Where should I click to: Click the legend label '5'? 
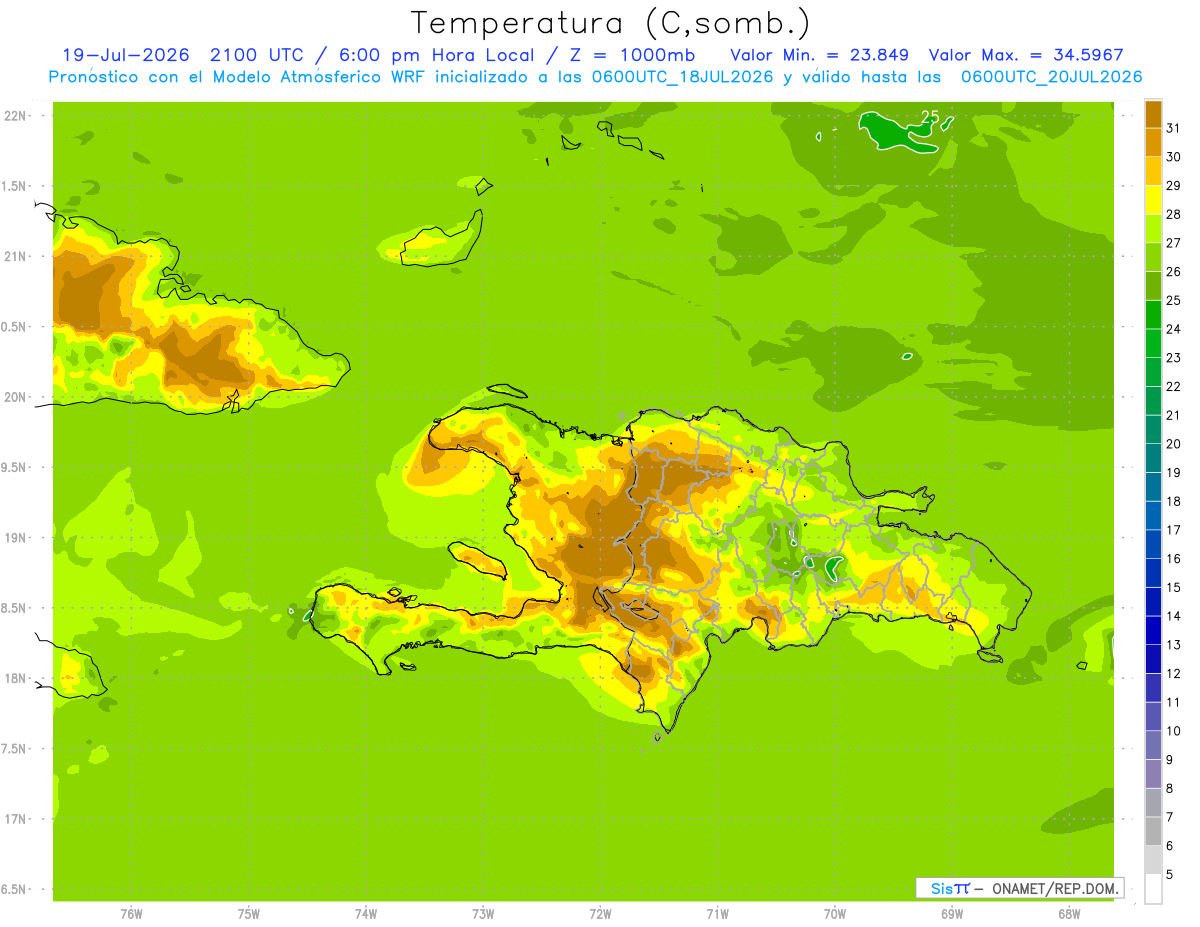[1170, 874]
